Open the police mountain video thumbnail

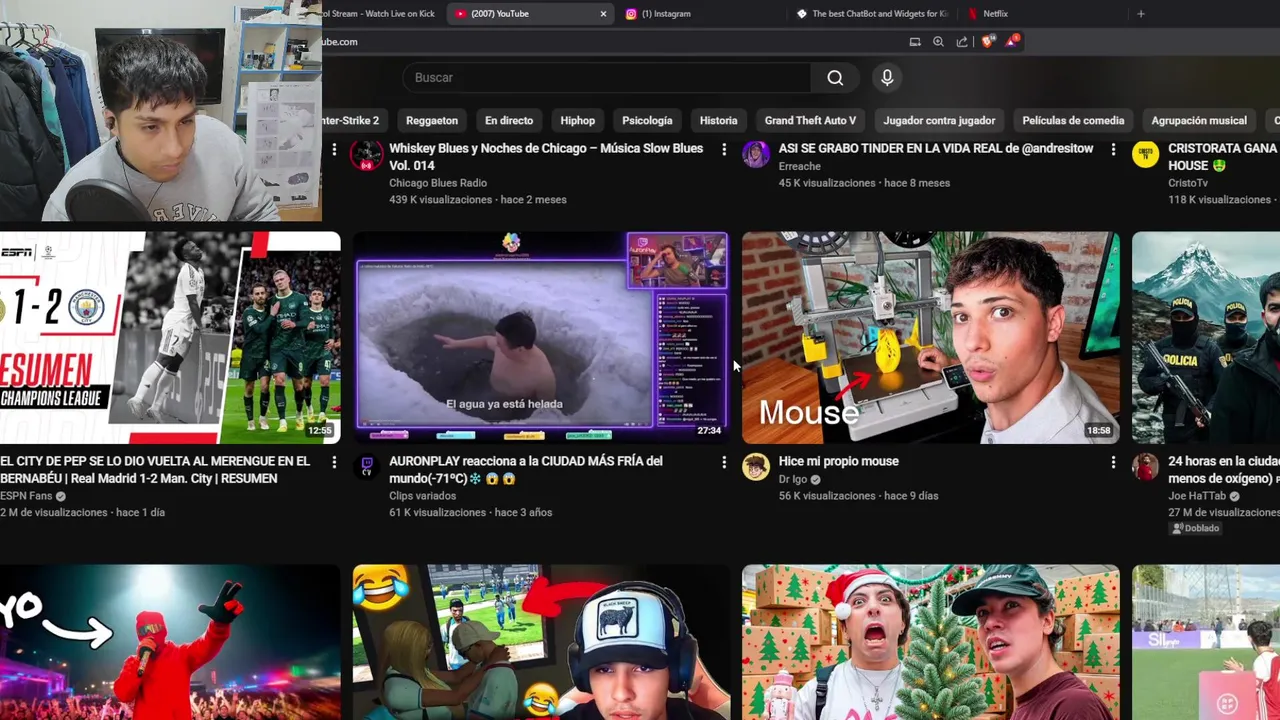(x=1206, y=338)
